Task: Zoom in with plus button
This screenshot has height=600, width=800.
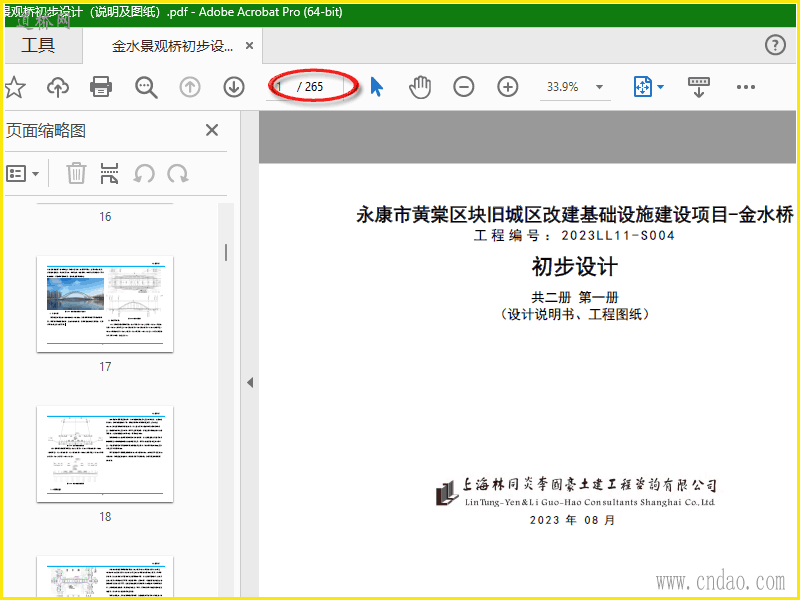Action: pyautogui.click(x=508, y=87)
